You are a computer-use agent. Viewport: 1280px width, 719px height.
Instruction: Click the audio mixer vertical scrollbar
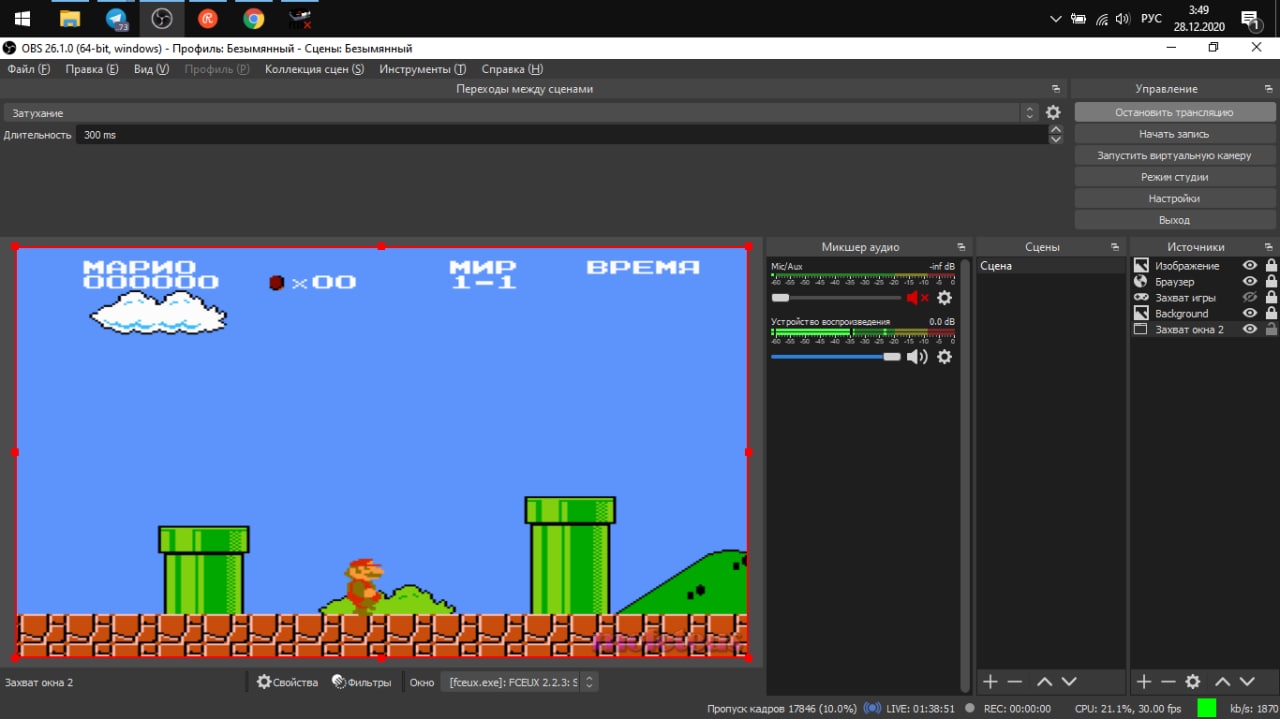point(965,474)
